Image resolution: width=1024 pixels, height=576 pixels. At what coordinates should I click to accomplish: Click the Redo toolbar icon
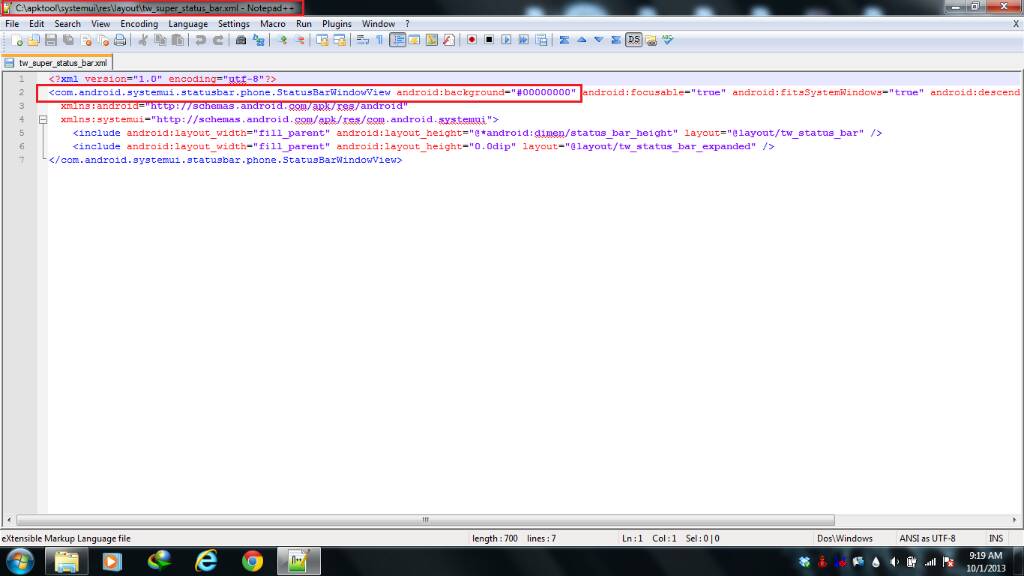pyautogui.click(x=218, y=40)
